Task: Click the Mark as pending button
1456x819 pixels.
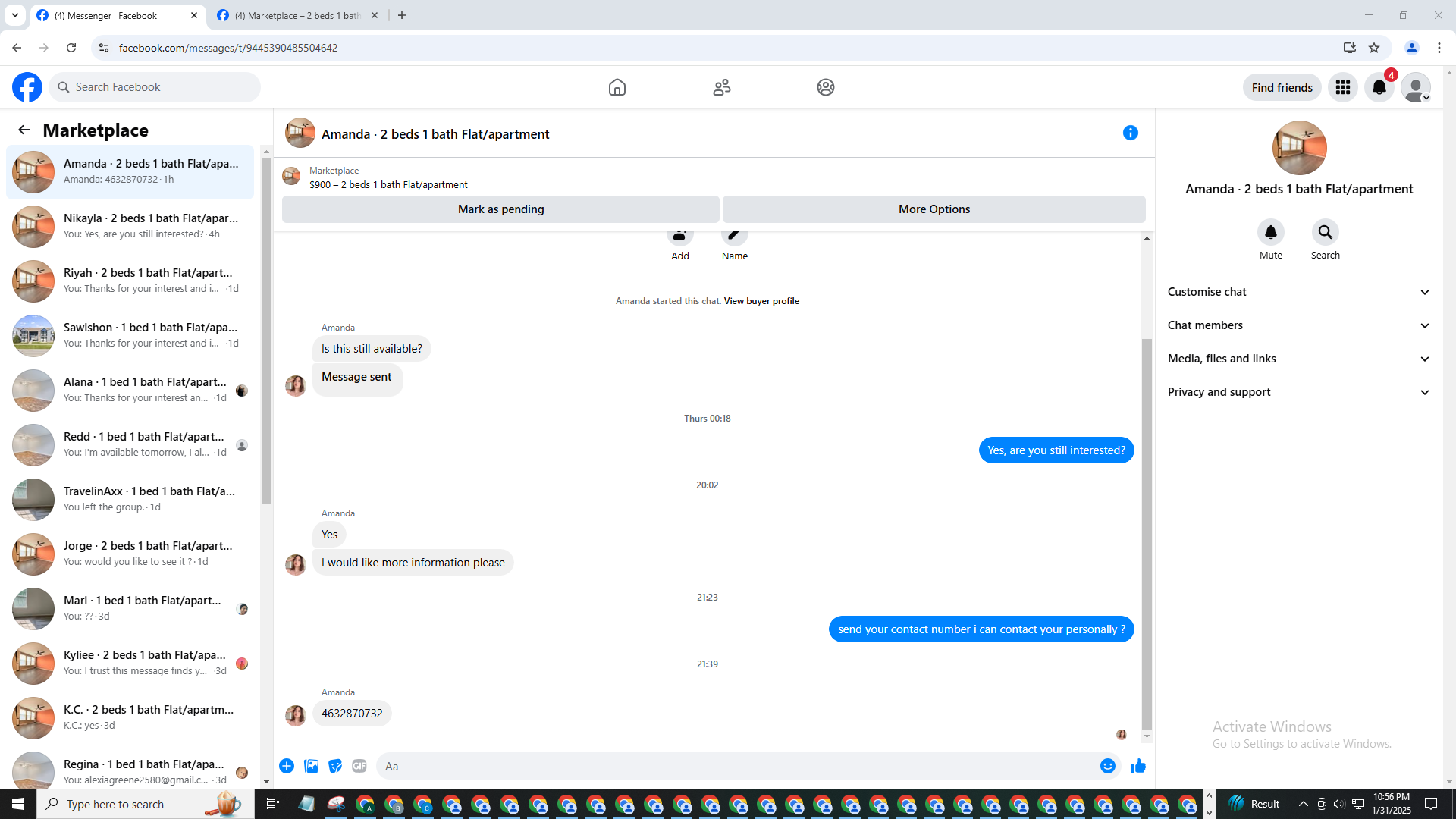Action: (x=500, y=209)
